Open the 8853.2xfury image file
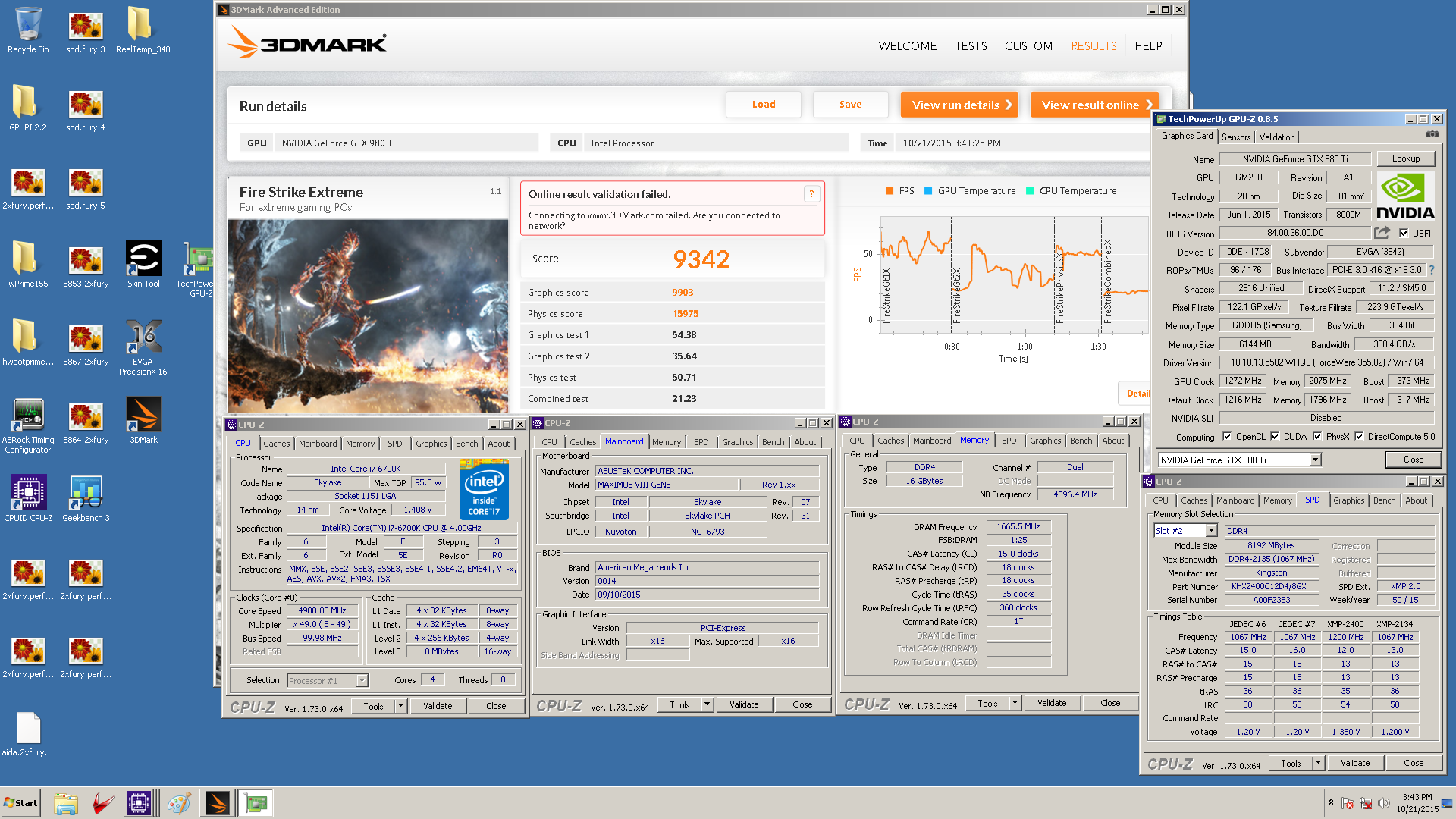1456x819 pixels. [86, 265]
